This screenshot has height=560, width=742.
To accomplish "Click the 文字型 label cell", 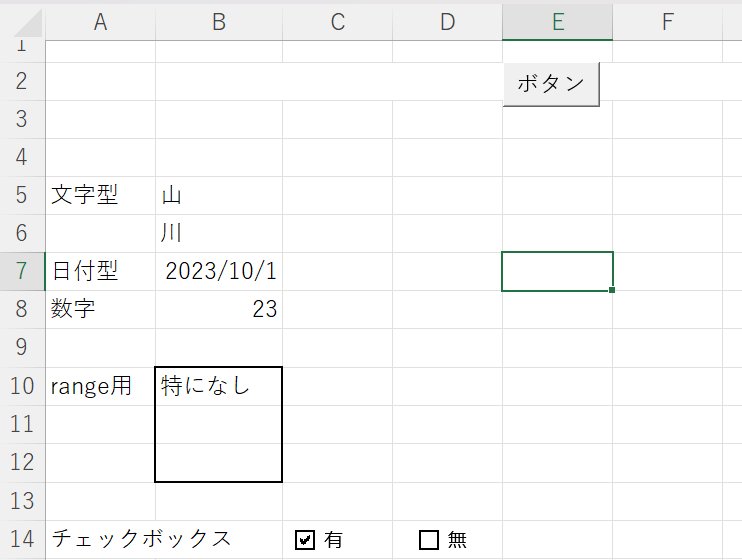I will click(100, 195).
